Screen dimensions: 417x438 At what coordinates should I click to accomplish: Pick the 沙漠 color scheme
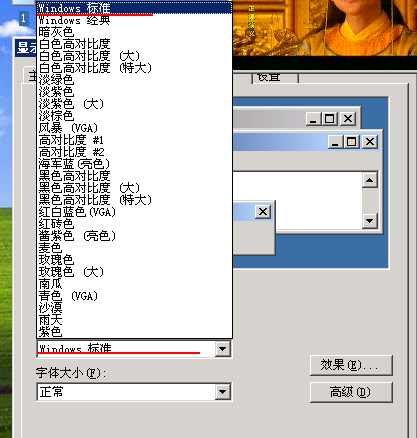(134, 308)
